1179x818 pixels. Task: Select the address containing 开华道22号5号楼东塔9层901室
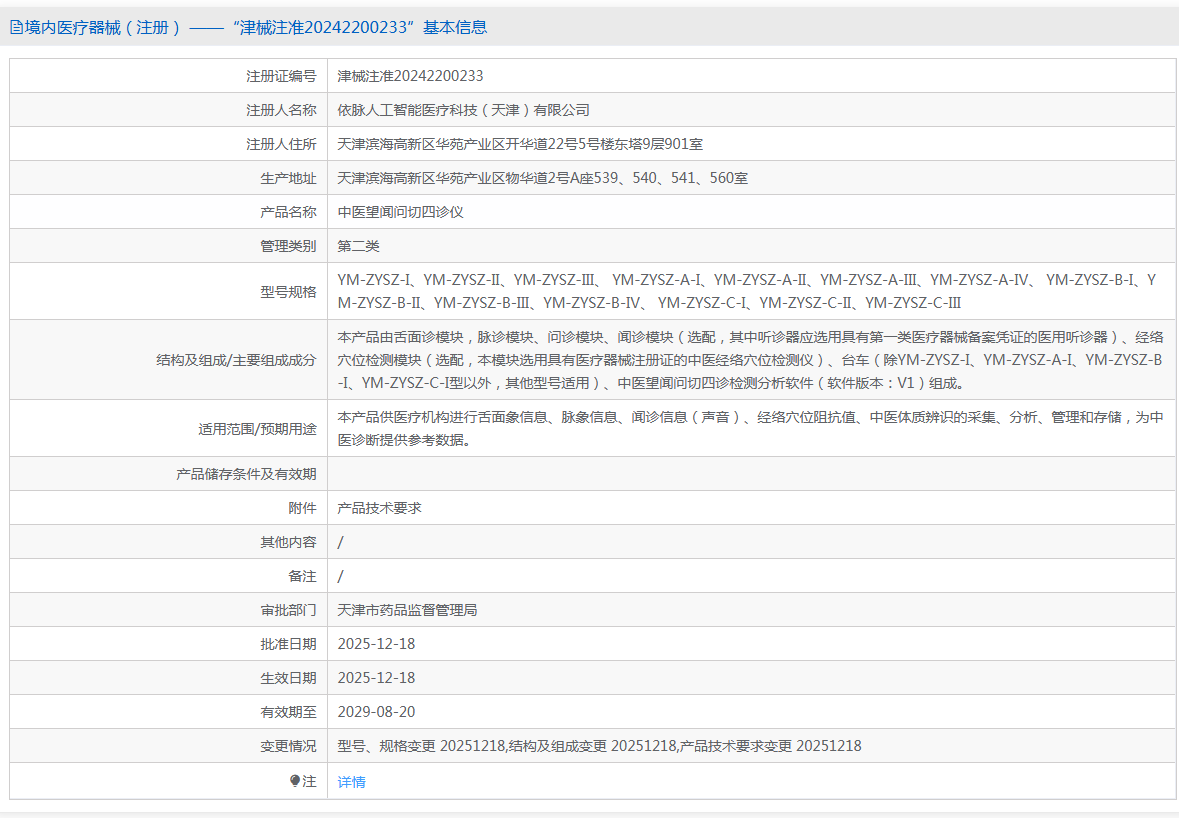tap(520, 144)
